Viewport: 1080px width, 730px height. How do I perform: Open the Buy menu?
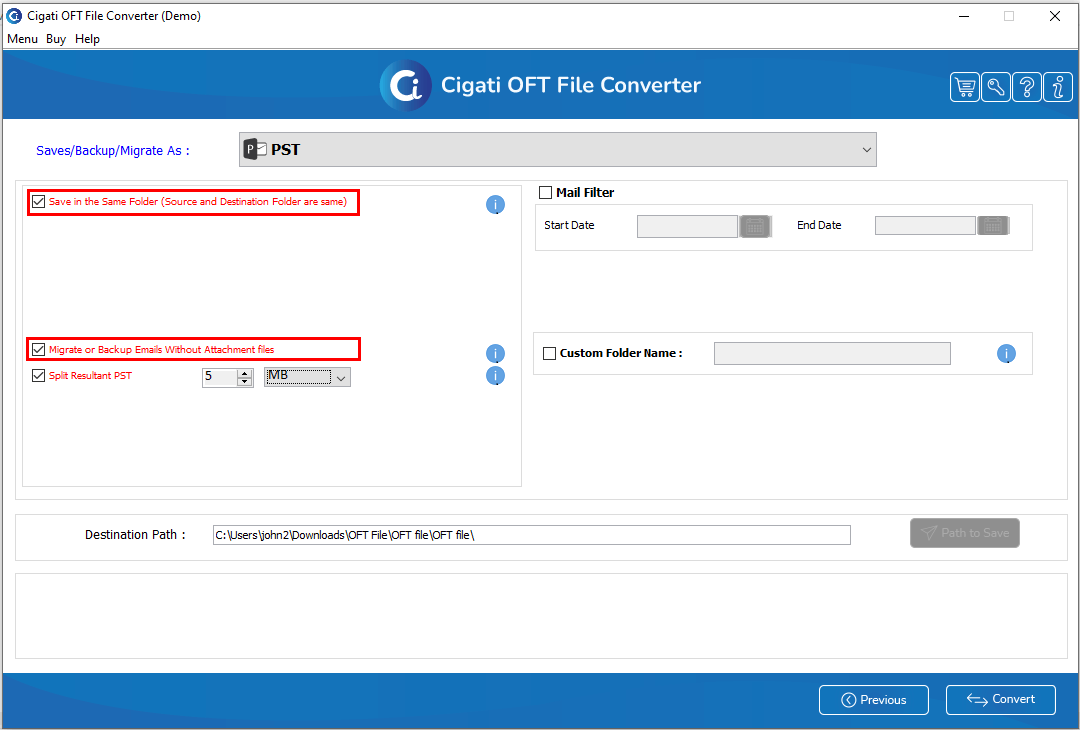56,39
